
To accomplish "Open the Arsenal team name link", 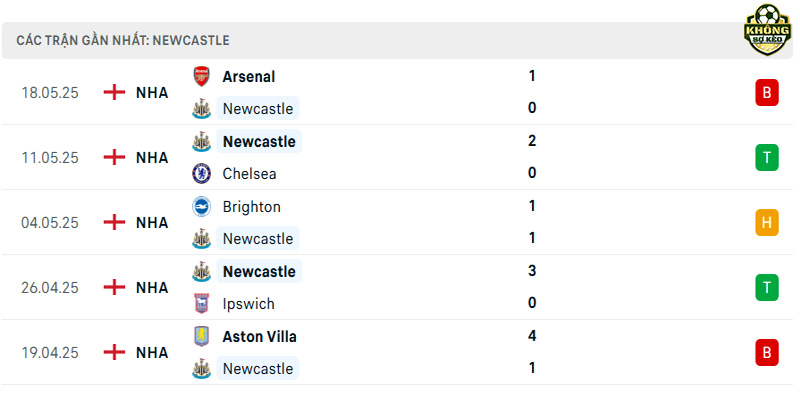I will (248, 77).
